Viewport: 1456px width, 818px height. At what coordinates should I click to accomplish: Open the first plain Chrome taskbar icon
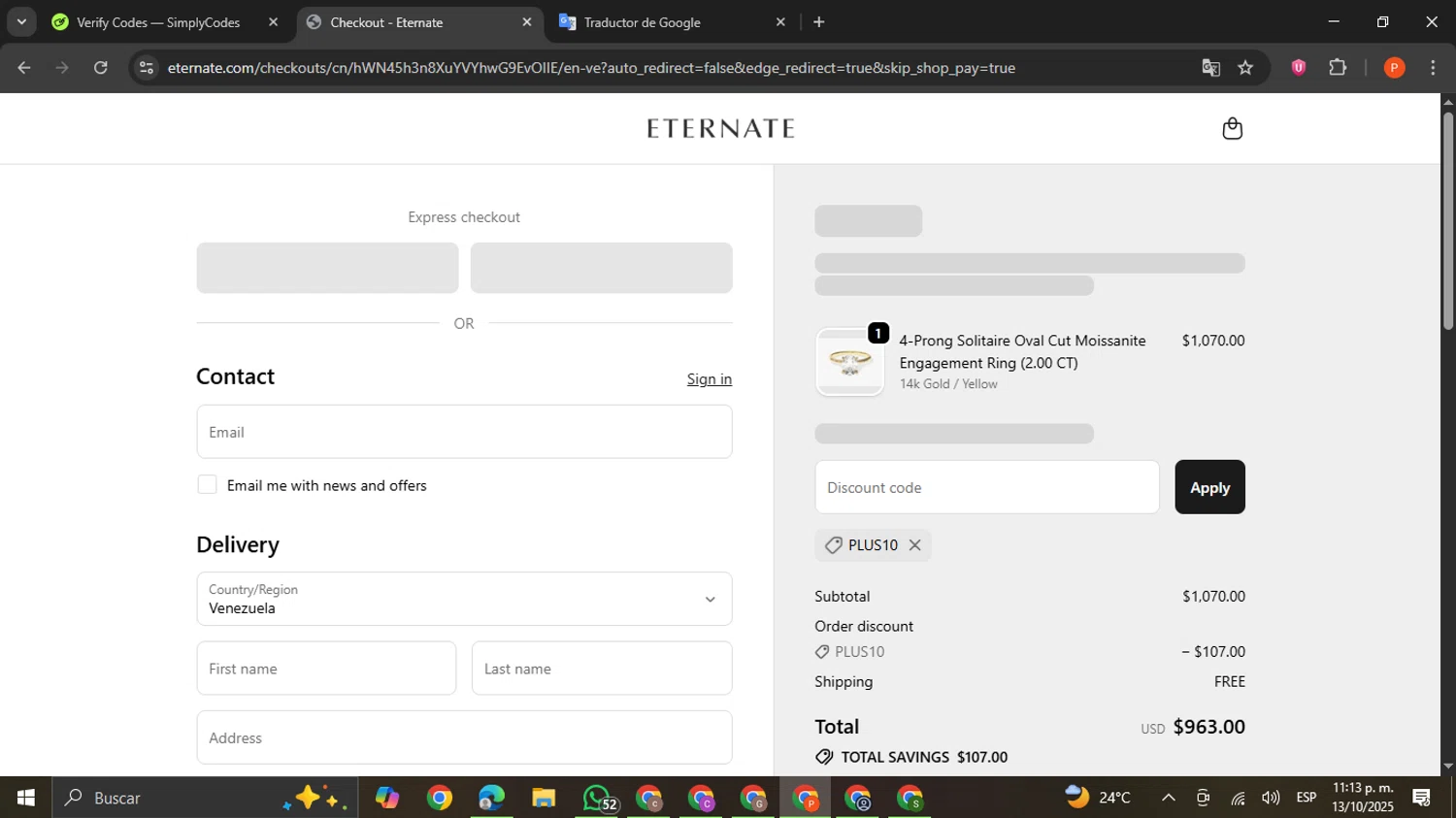click(x=440, y=798)
